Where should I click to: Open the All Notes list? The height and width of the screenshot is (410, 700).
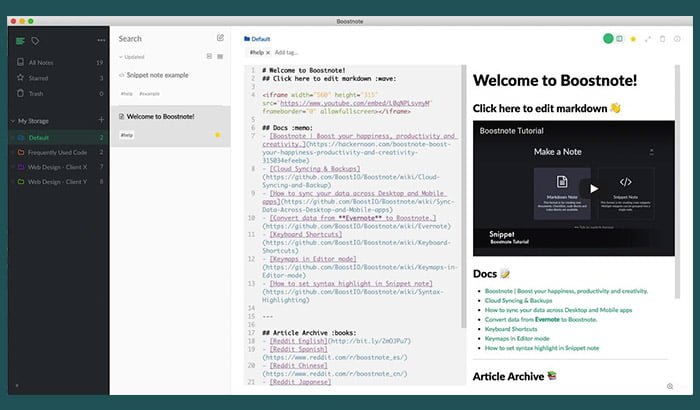[x=58, y=63]
